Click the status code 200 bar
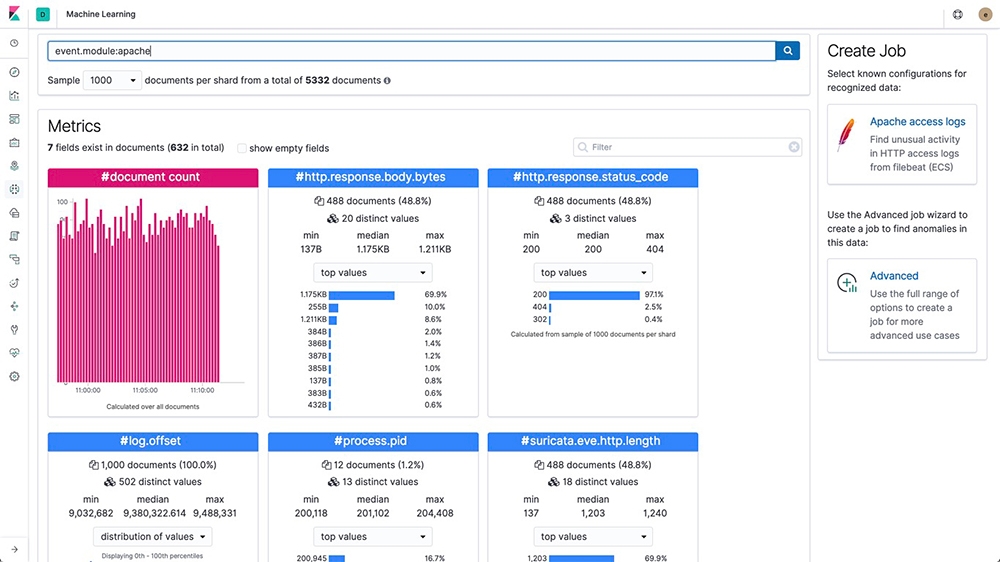 tap(594, 295)
